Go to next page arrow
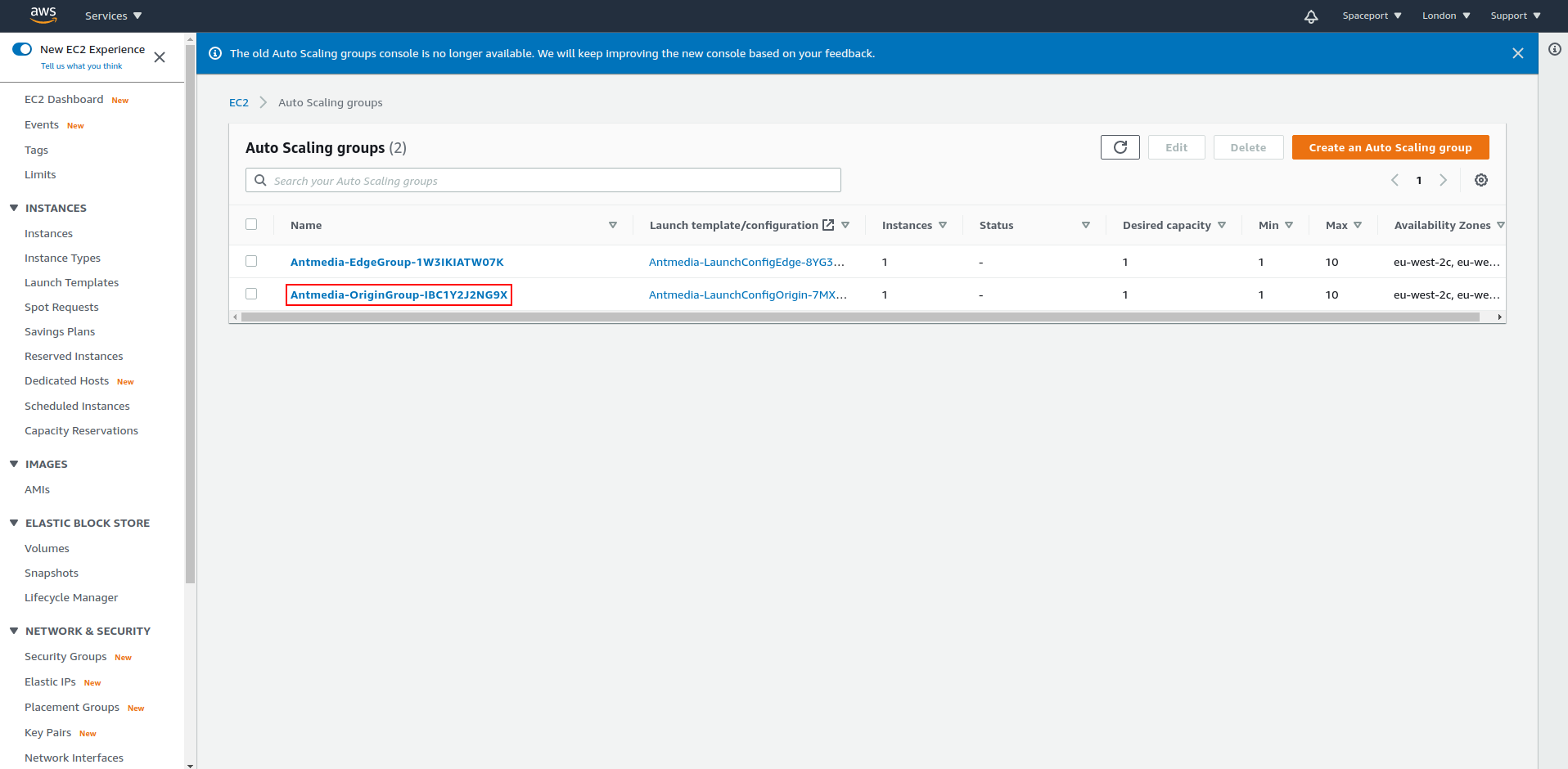 click(1444, 180)
